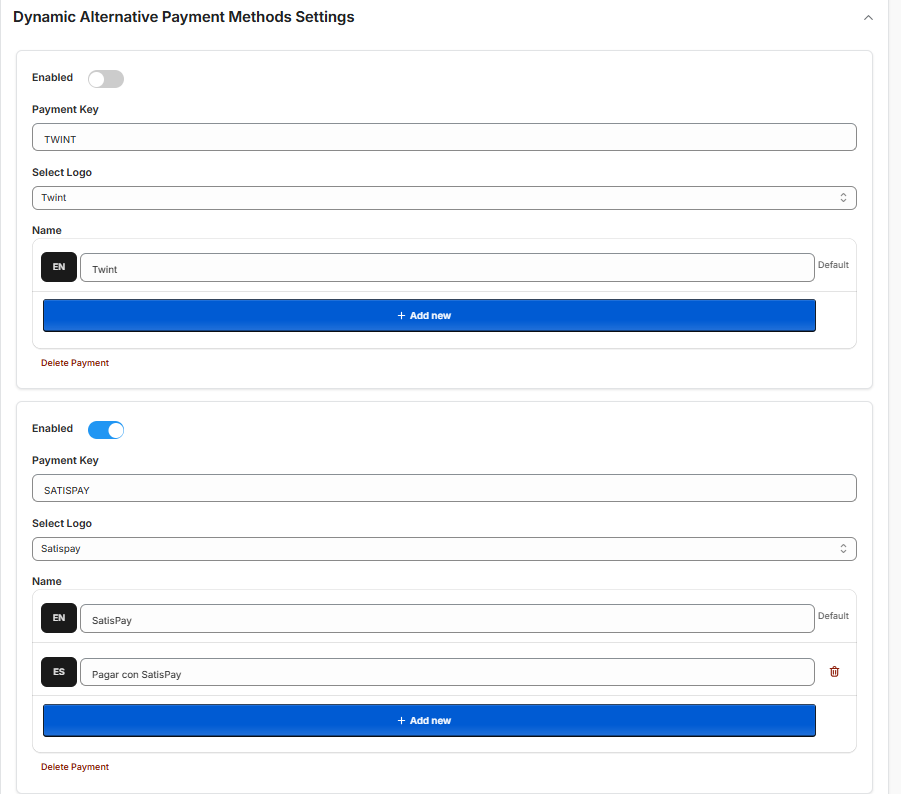Edit the ES name field Pagar con SatisPay
901x794 pixels.
coord(447,672)
